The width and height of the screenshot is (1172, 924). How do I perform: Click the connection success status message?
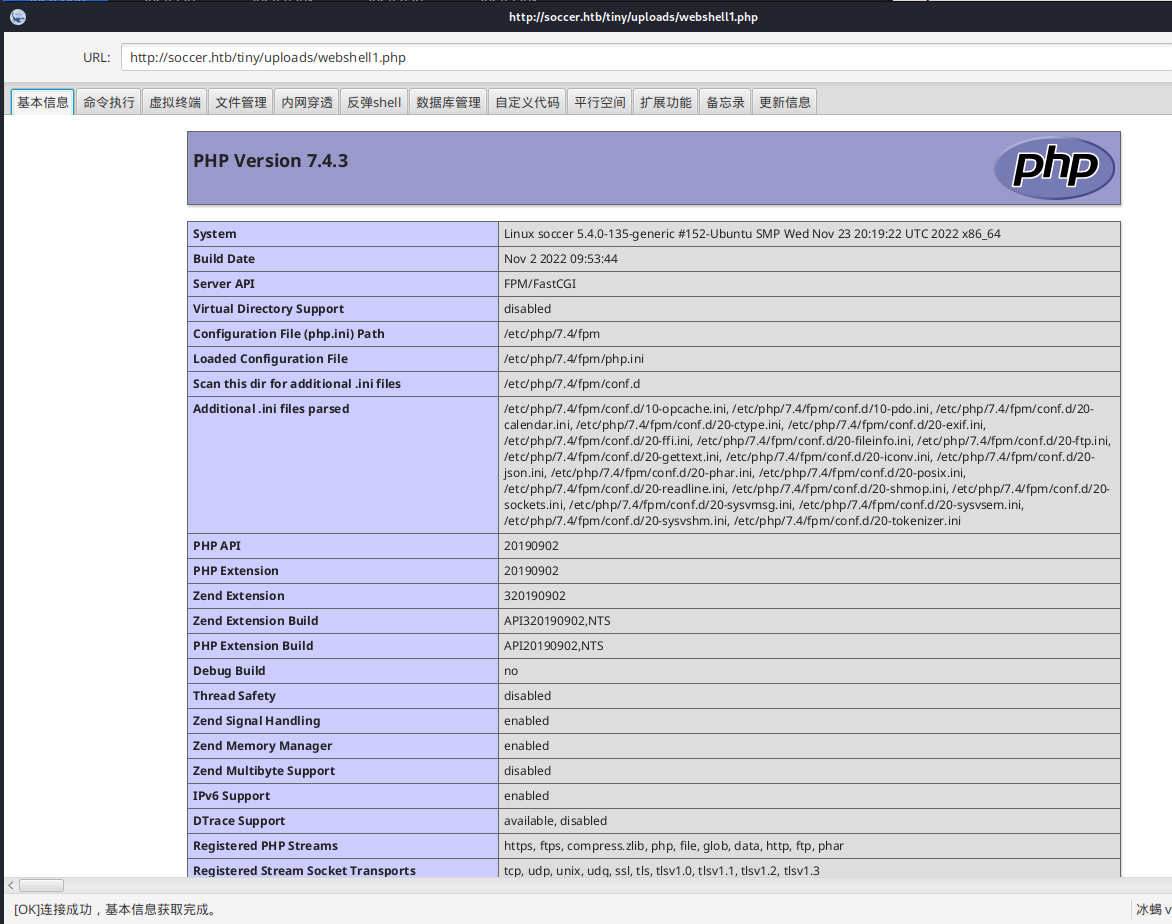(x=116, y=909)
